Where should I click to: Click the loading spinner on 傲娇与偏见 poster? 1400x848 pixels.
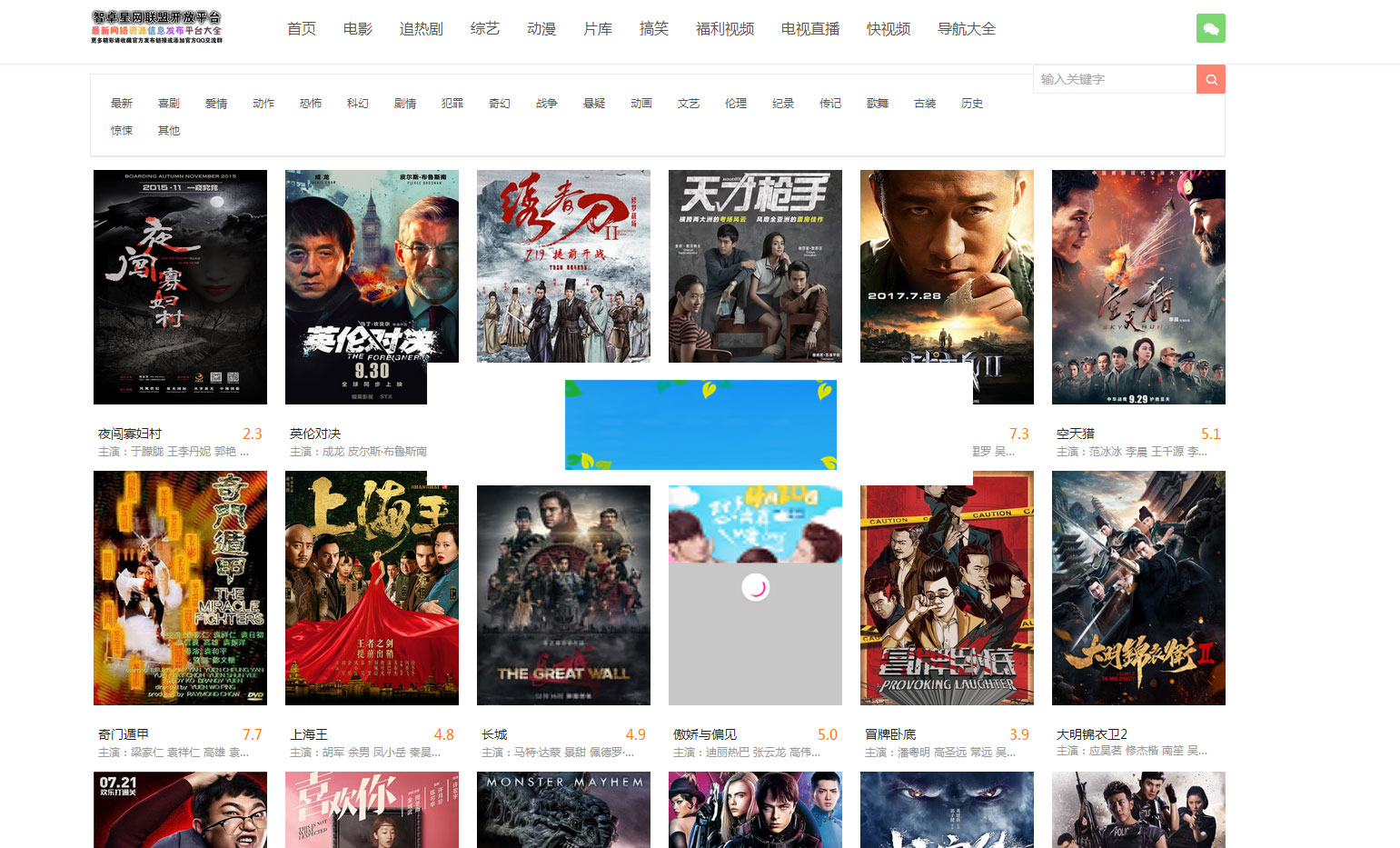pos(755,587)
